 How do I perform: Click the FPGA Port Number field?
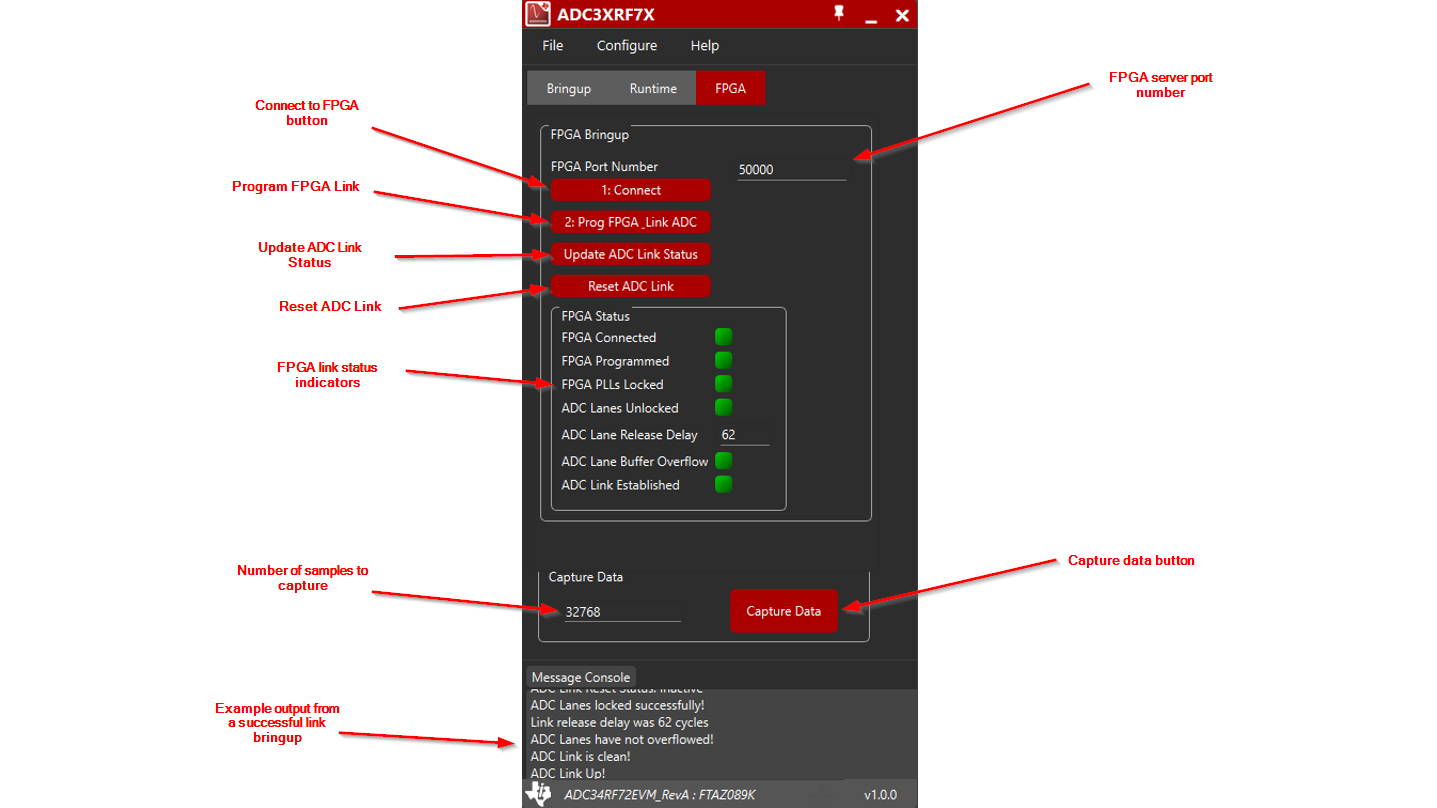pyautogui.click(x=790, y=170)
